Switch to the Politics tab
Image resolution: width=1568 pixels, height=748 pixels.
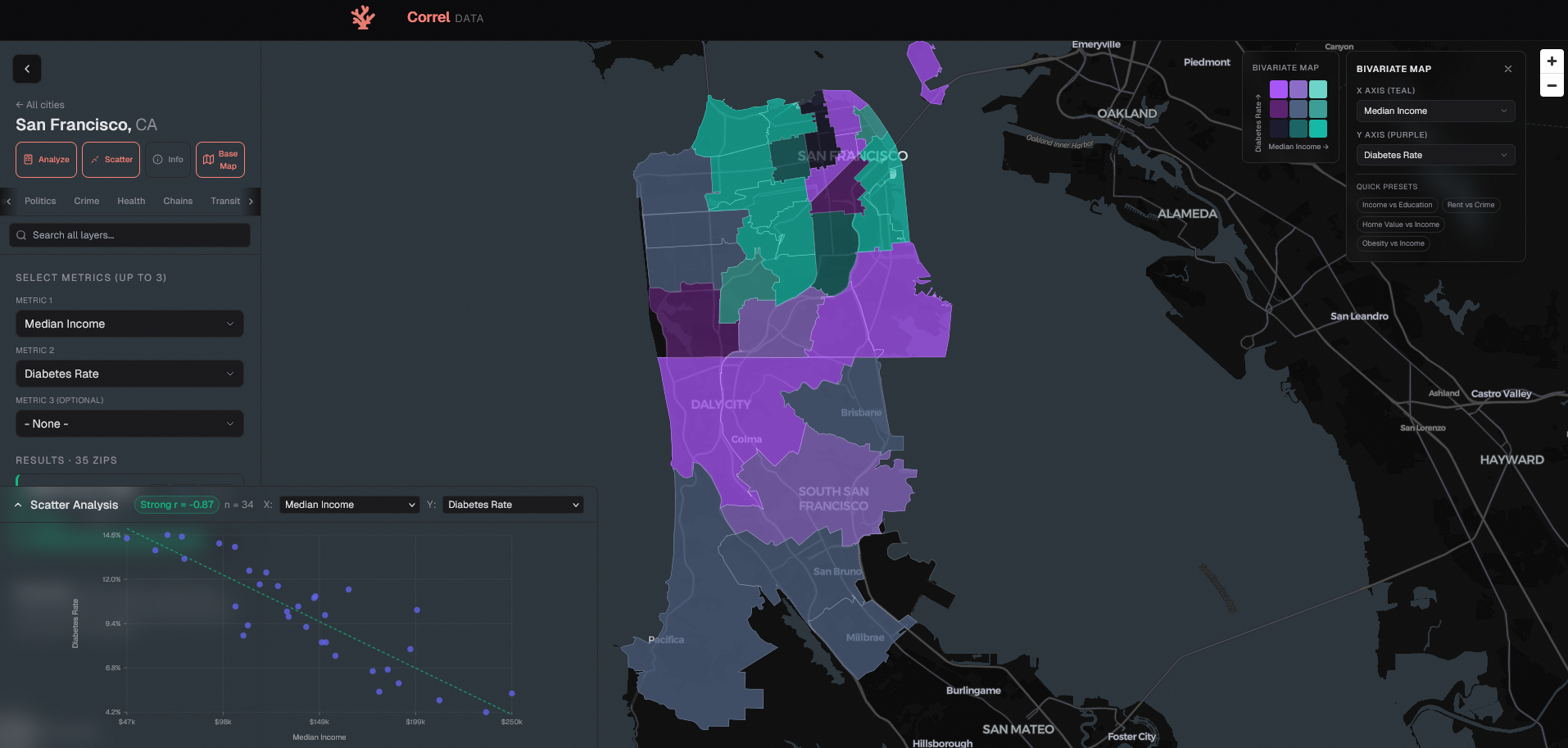(40, 201)
